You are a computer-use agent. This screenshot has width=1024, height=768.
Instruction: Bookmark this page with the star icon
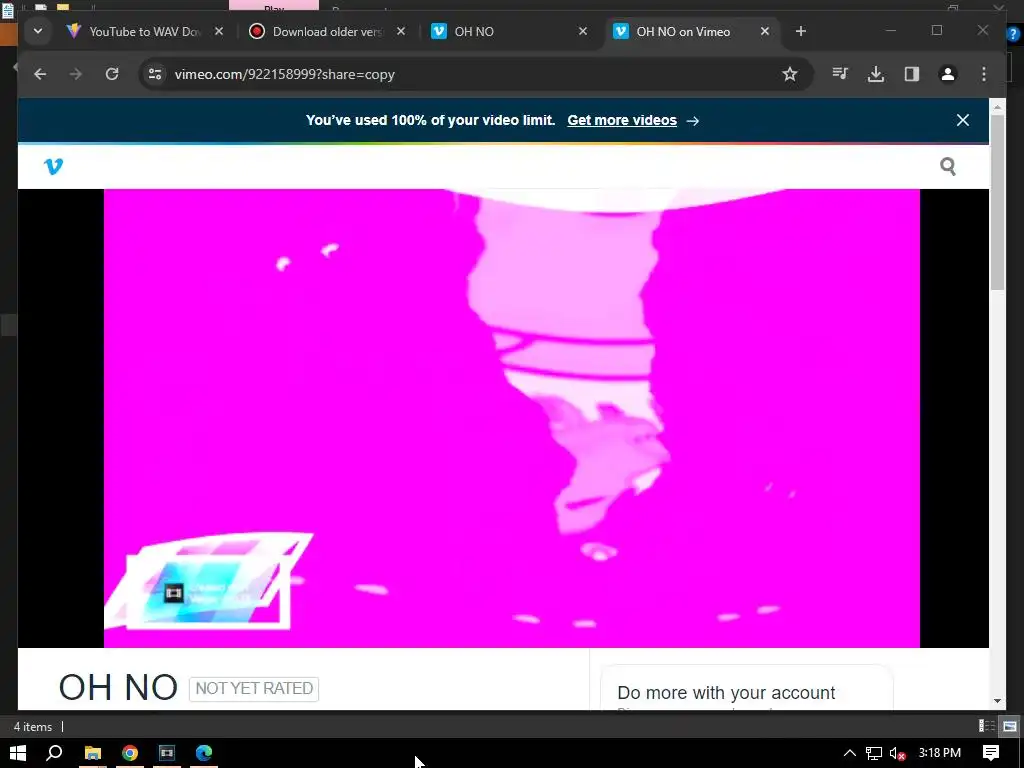(790, 74)
